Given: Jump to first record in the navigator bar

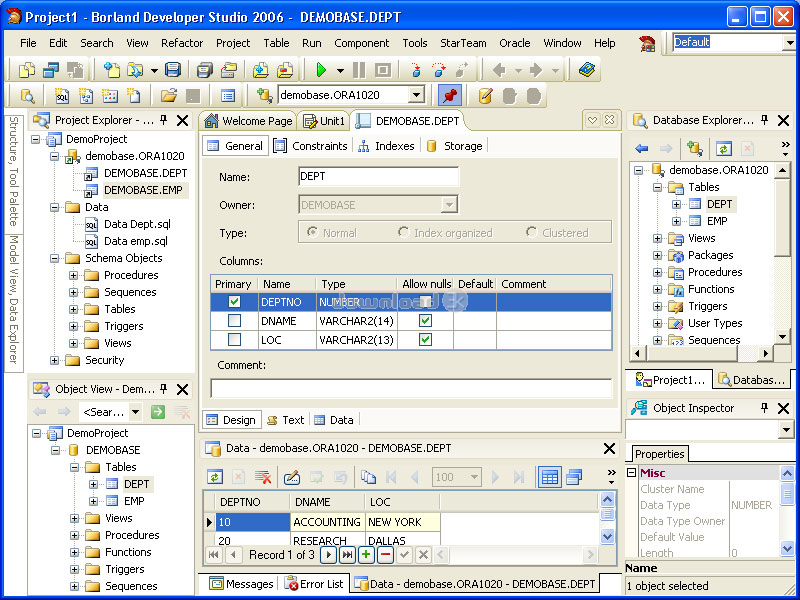Looking at the screenshot, I should (x=214, y=555).
